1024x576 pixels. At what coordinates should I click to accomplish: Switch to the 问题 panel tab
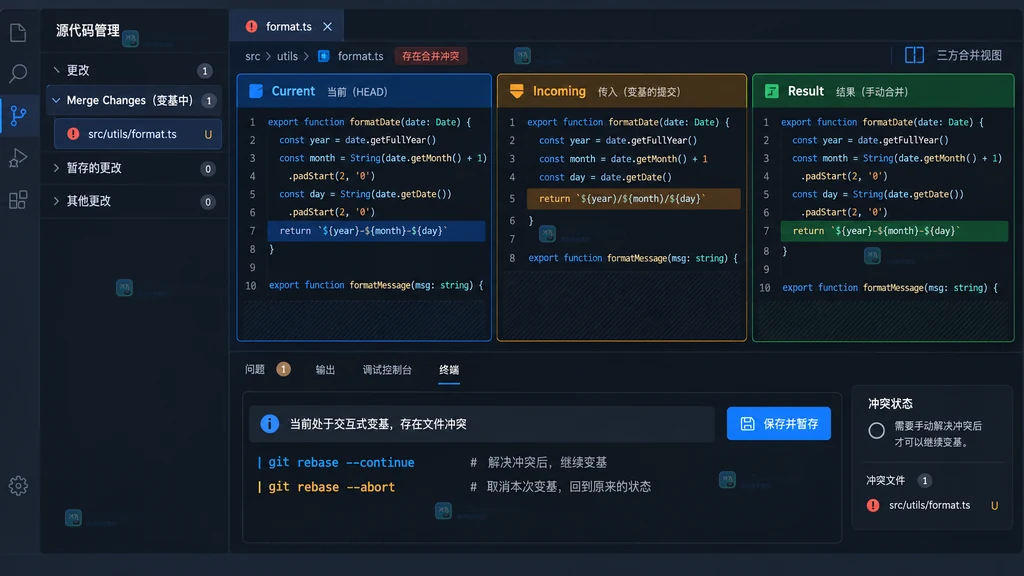coord(255,370)
